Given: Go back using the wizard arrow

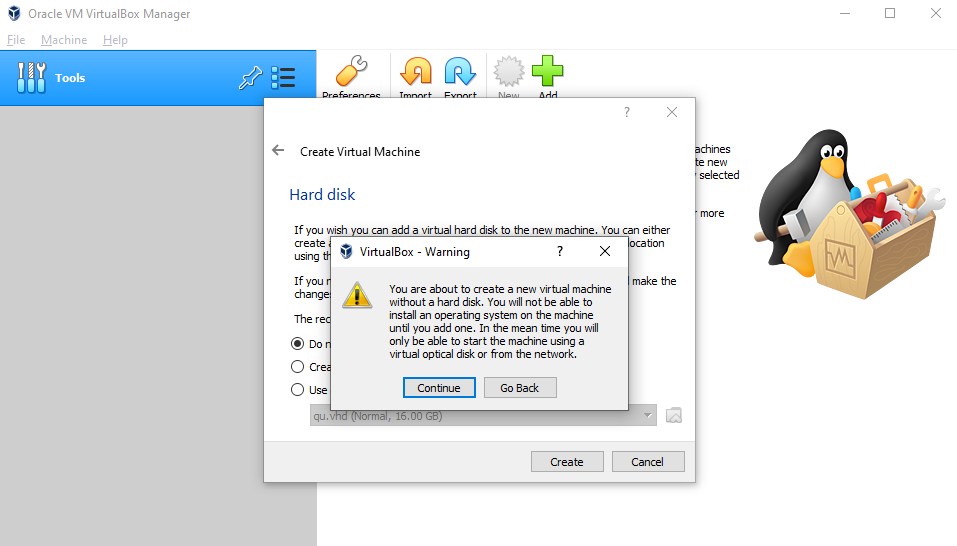Looking at the screenshot, I should point(278,150).
